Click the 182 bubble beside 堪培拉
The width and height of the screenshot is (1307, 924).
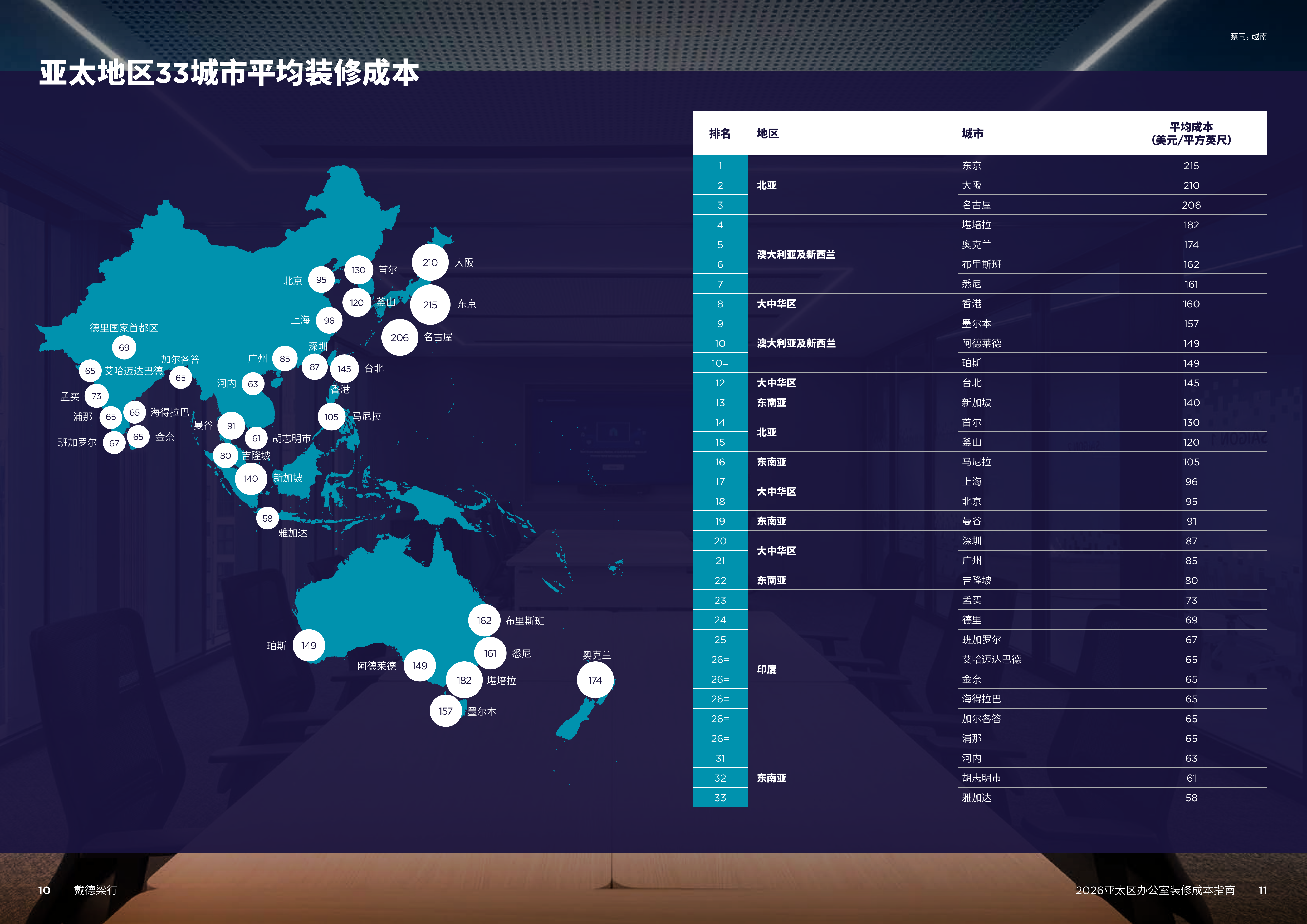[464, 680]
